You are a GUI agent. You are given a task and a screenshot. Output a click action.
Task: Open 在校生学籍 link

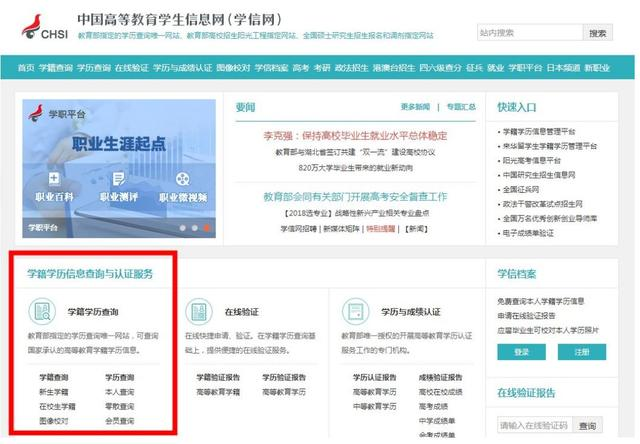point(57,406)
